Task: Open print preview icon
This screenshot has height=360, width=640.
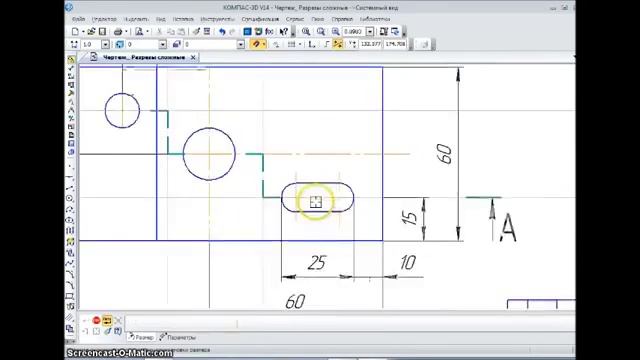Action: 139,31
